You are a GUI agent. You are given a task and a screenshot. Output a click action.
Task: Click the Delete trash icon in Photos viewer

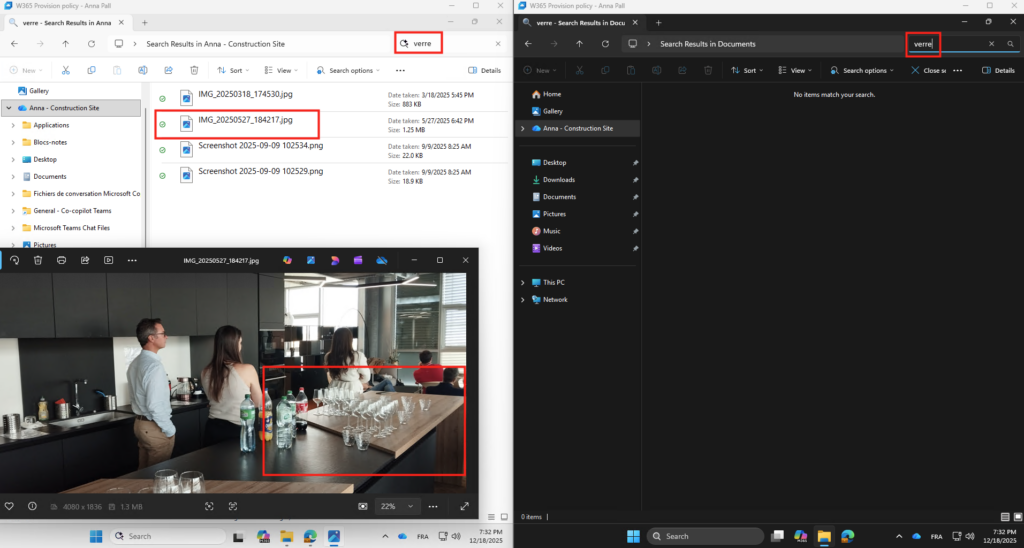tap(38, 260)
